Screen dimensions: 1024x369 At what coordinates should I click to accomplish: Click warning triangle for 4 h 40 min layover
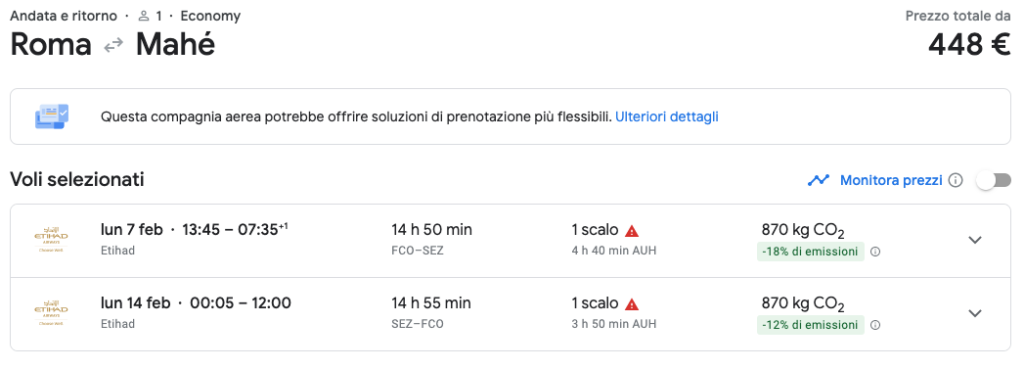point(632,231)
